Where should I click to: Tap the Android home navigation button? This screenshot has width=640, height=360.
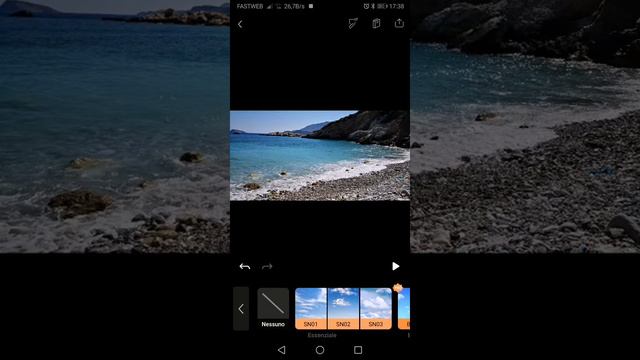(320, 350)
